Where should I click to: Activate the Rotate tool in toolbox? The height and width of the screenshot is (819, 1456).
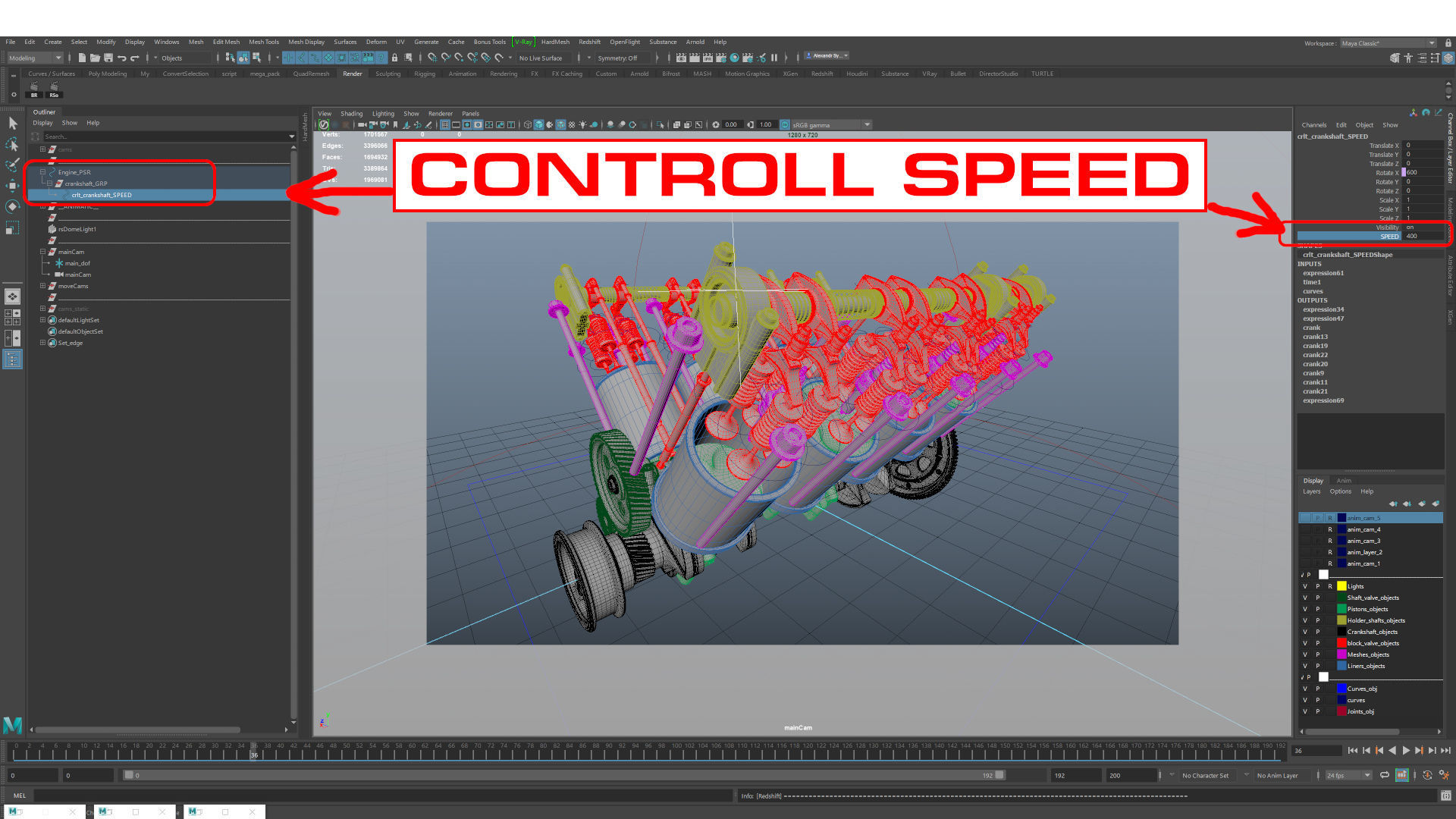(x=12, y=206)
